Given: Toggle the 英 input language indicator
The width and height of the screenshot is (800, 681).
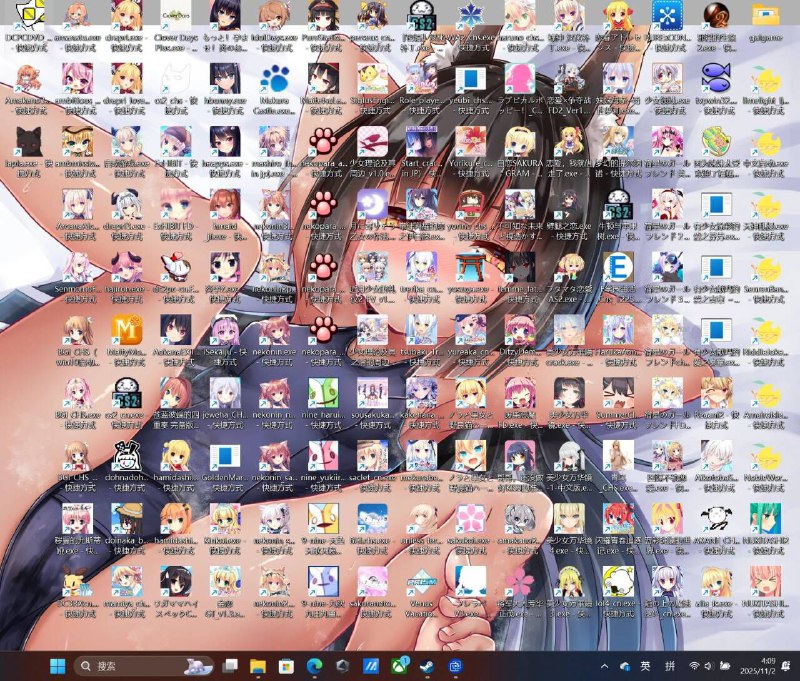Looking at the screenshot, I should [x=645, y=666].
